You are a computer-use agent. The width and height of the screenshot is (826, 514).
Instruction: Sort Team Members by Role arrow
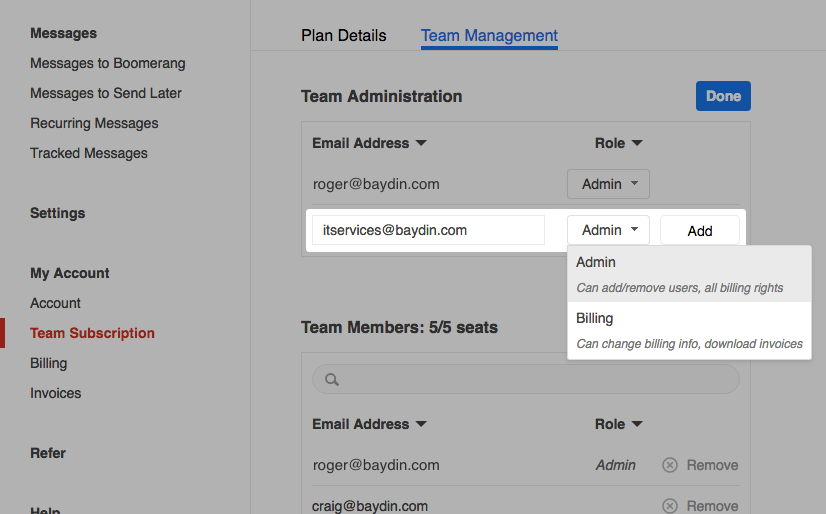(637, 424)
